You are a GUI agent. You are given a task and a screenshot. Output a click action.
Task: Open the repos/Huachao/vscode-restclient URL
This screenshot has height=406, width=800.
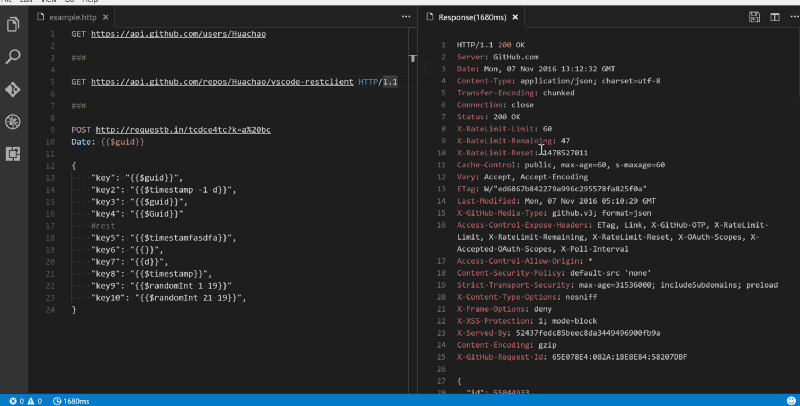click(222, 82)
